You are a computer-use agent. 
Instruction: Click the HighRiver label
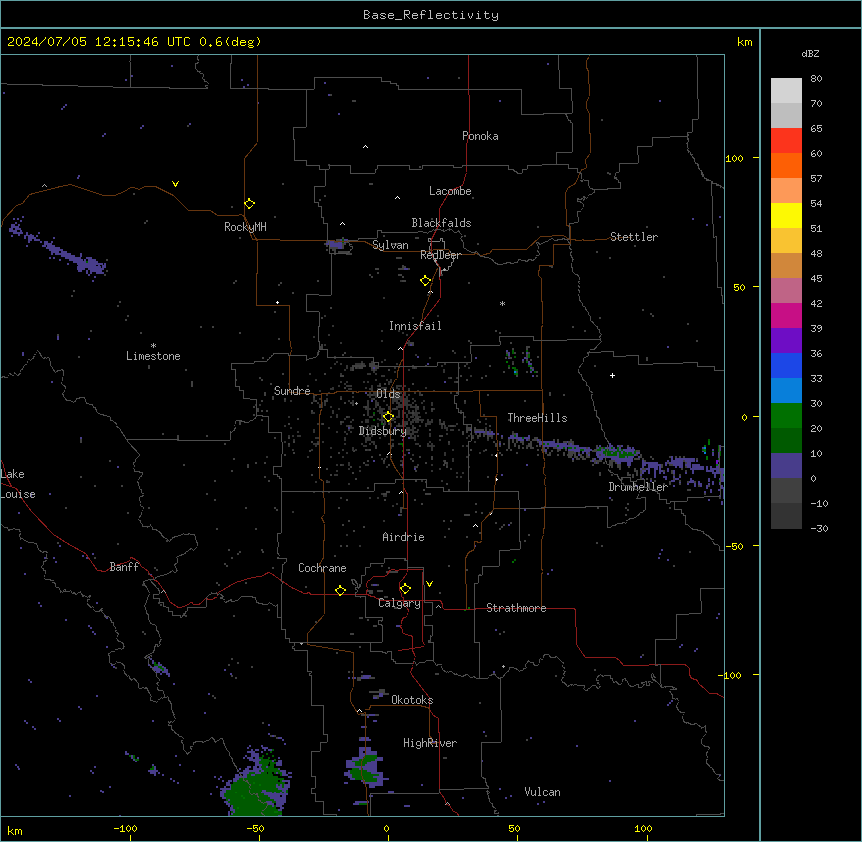click(430, 743)
